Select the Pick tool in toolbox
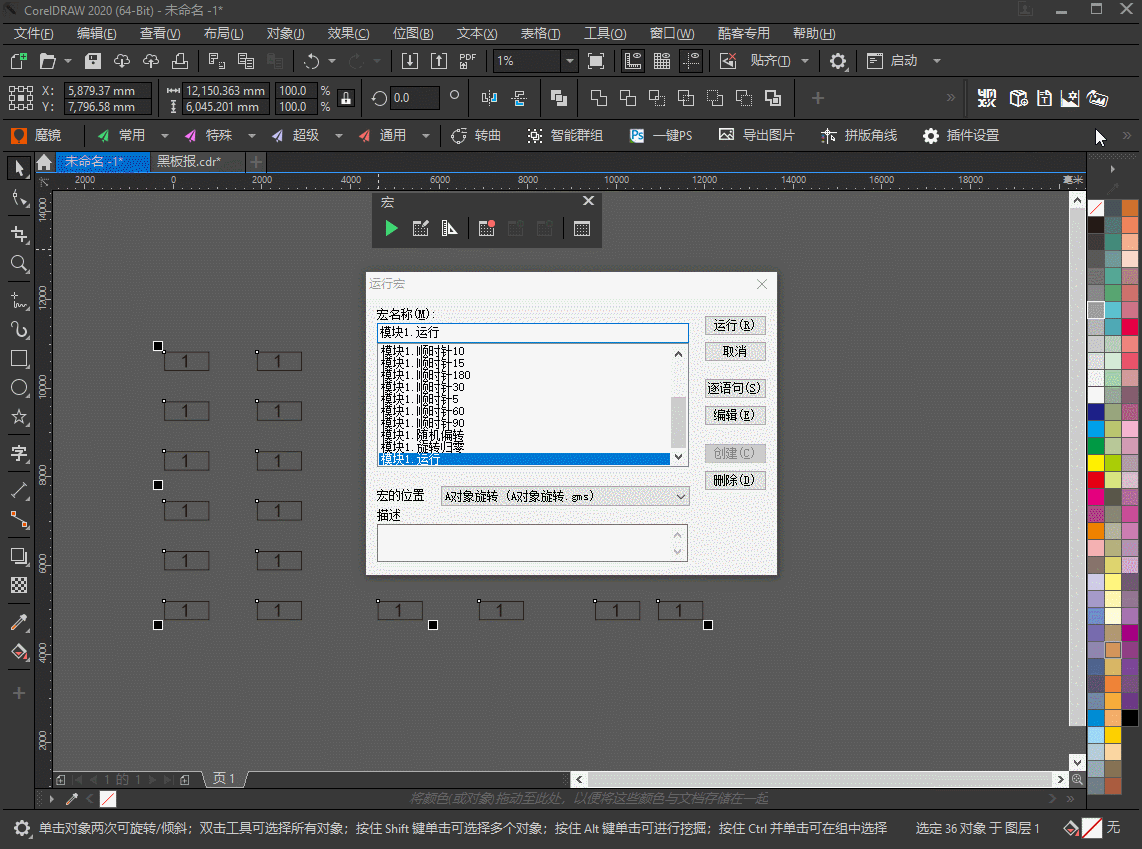Image resolution: width=1142 pixels, height=849 pixels. coord(19,168)
